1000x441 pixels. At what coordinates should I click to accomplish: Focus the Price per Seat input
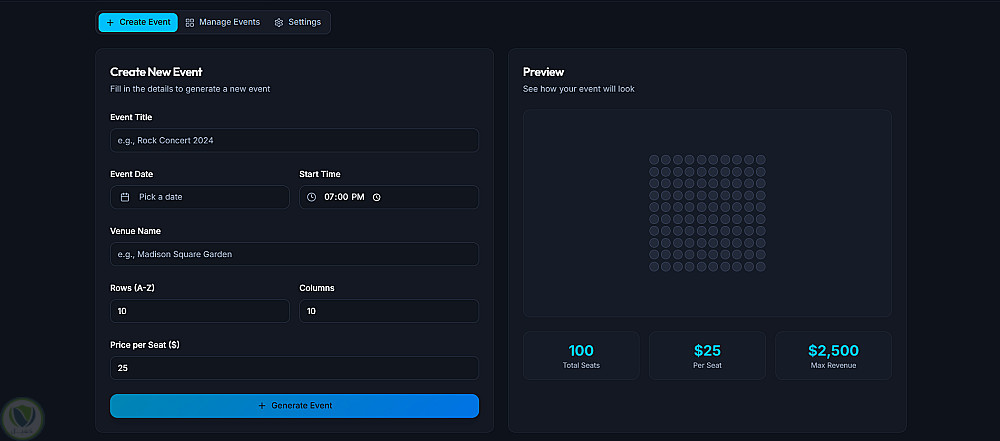(294, 368)
